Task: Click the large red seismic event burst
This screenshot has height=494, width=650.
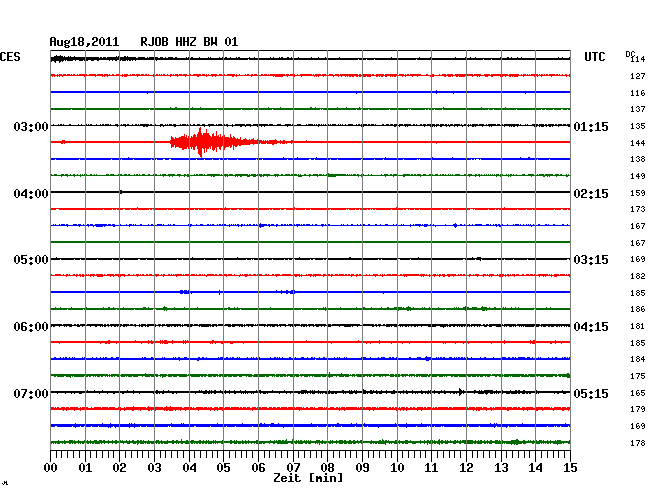Action: [231, 142]
